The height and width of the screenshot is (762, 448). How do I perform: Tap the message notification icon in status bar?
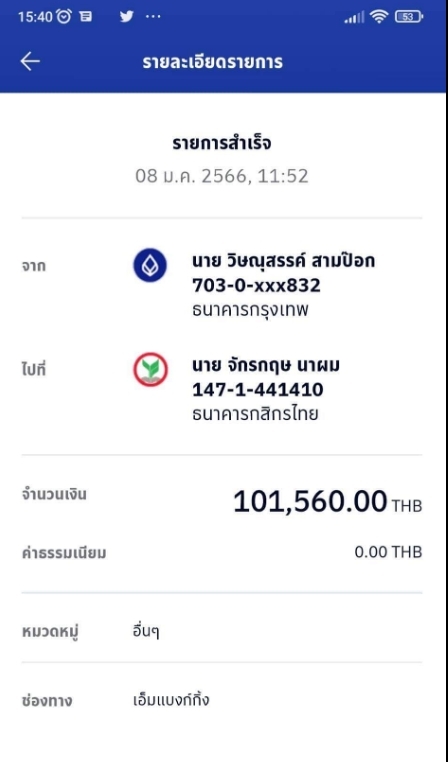click(x=86, y=17)
